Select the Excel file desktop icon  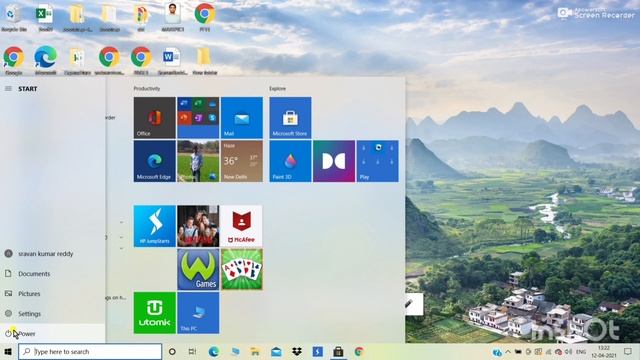(x=45, y=17)
